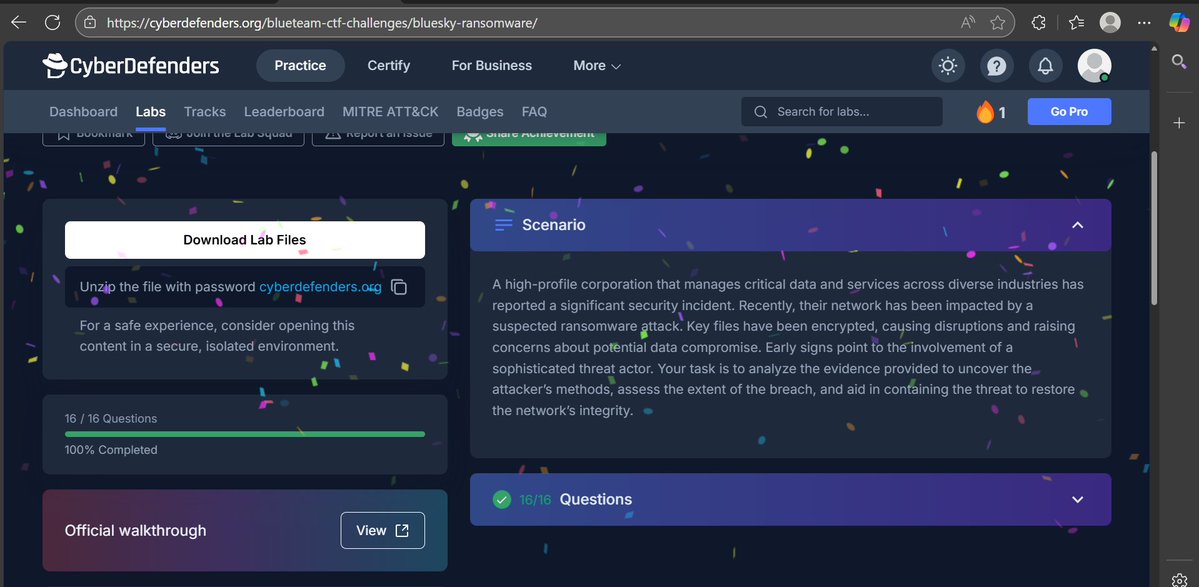The image size is (1199, 587).
Task: Toggle light theme with the sun icon
Action: (948, 66)
